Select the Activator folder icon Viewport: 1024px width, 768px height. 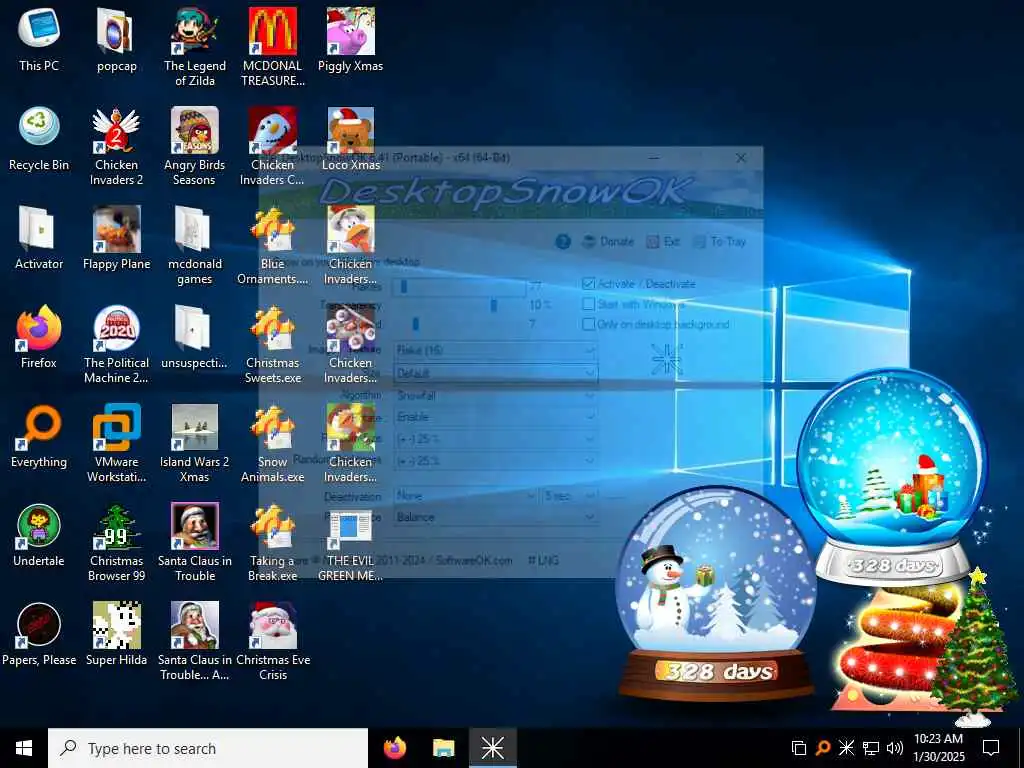39,238
